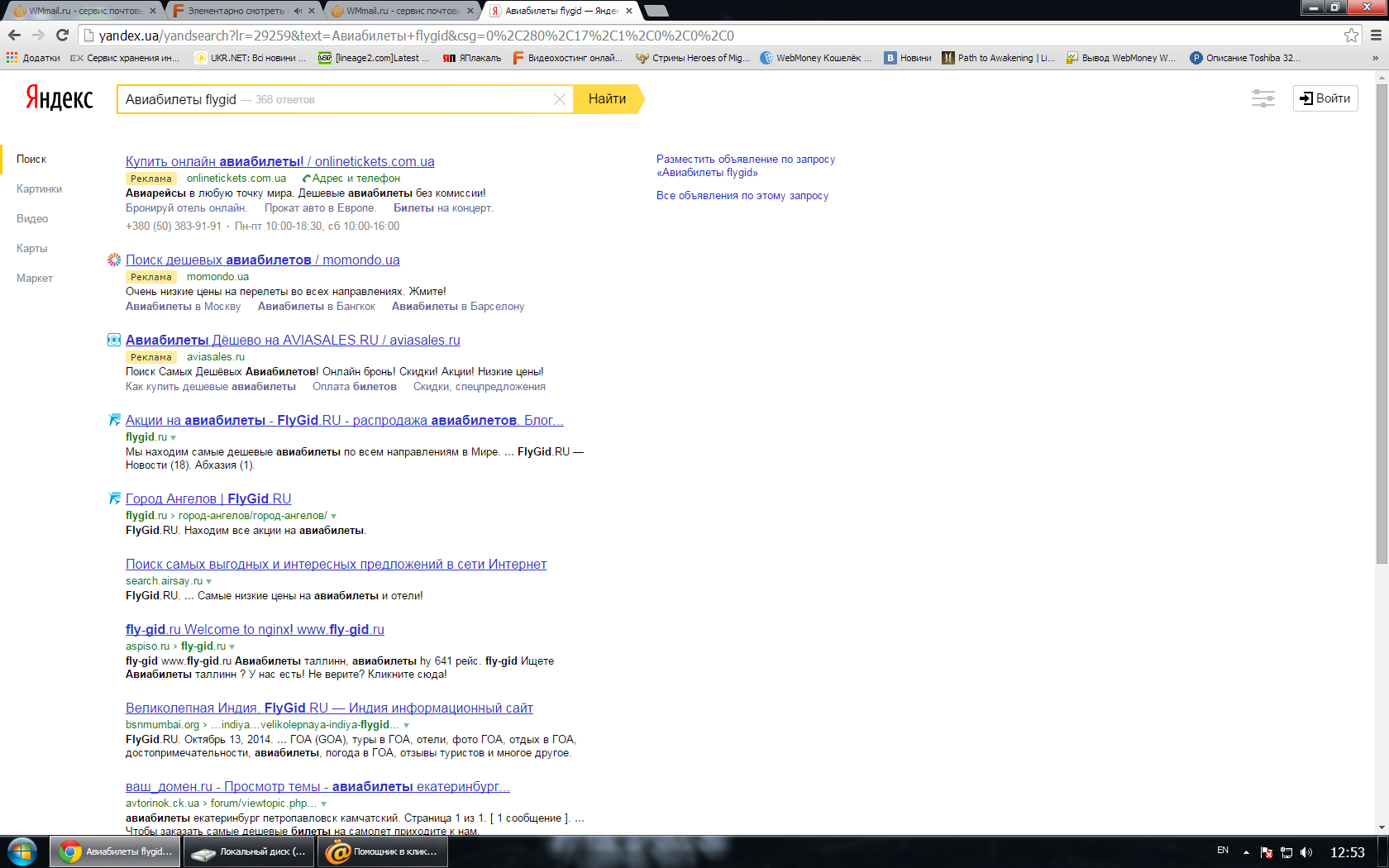Open Оплата билетов sitelink
1389x868 pixels.
tap(355, 386)
